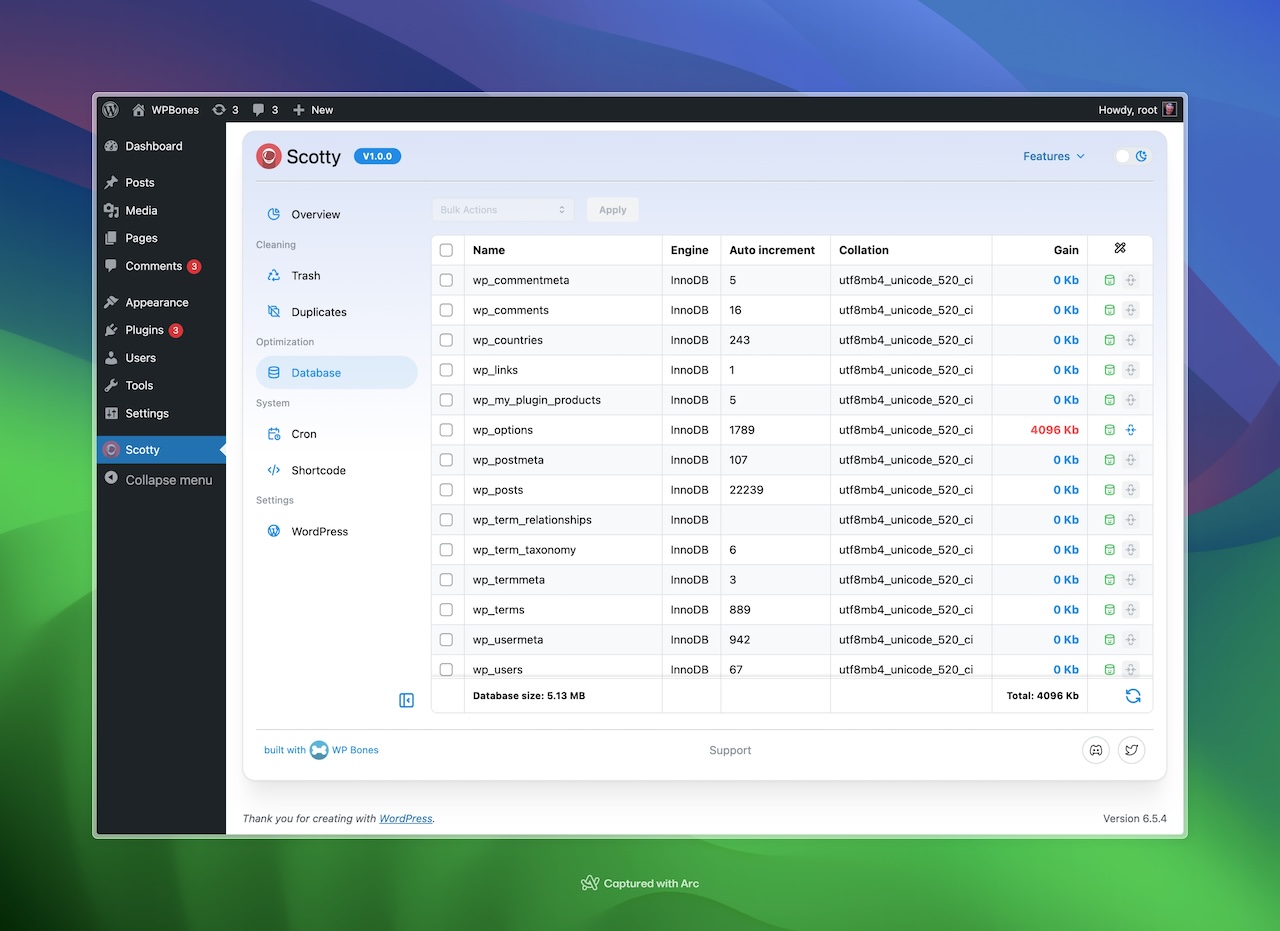Toggle the dark mode switch
1280x931 pixels.
point(1132,156)
